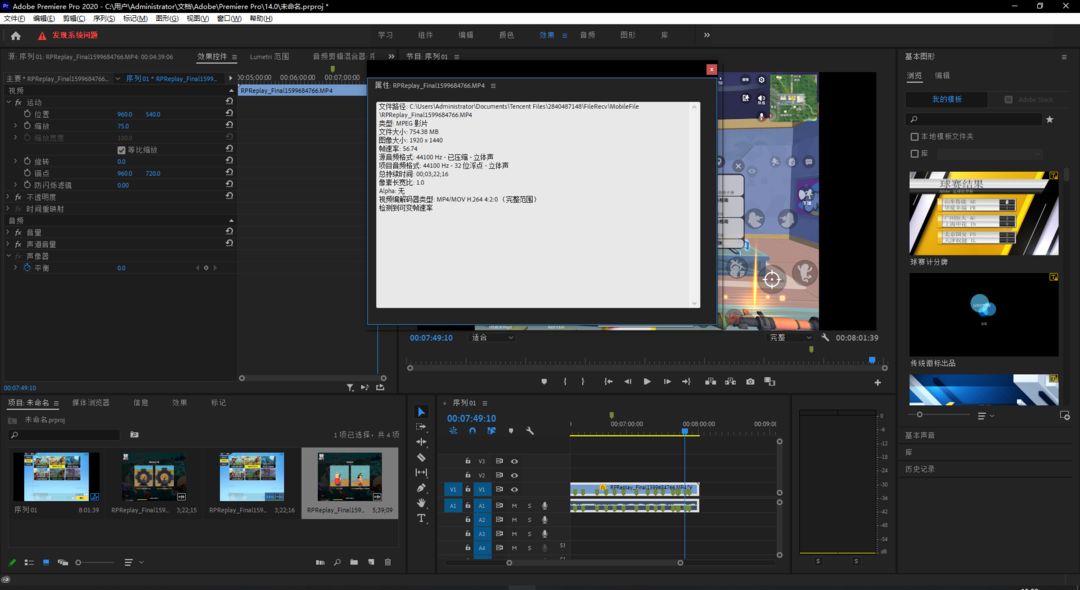Select the Ripple Edit tool
This screenshot has width=1080, height=590.
coord(421,442)
